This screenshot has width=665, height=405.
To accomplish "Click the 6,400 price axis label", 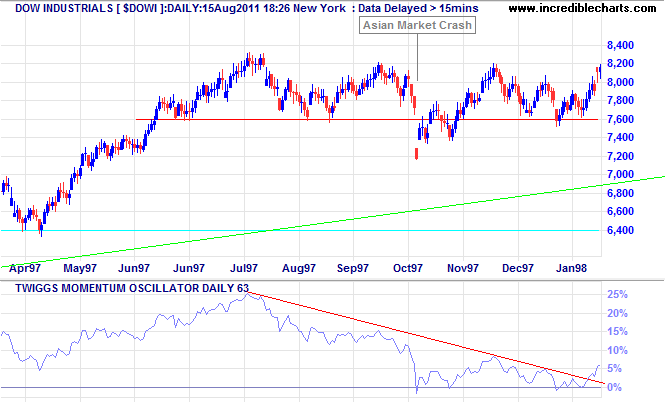I will point(620,230).
